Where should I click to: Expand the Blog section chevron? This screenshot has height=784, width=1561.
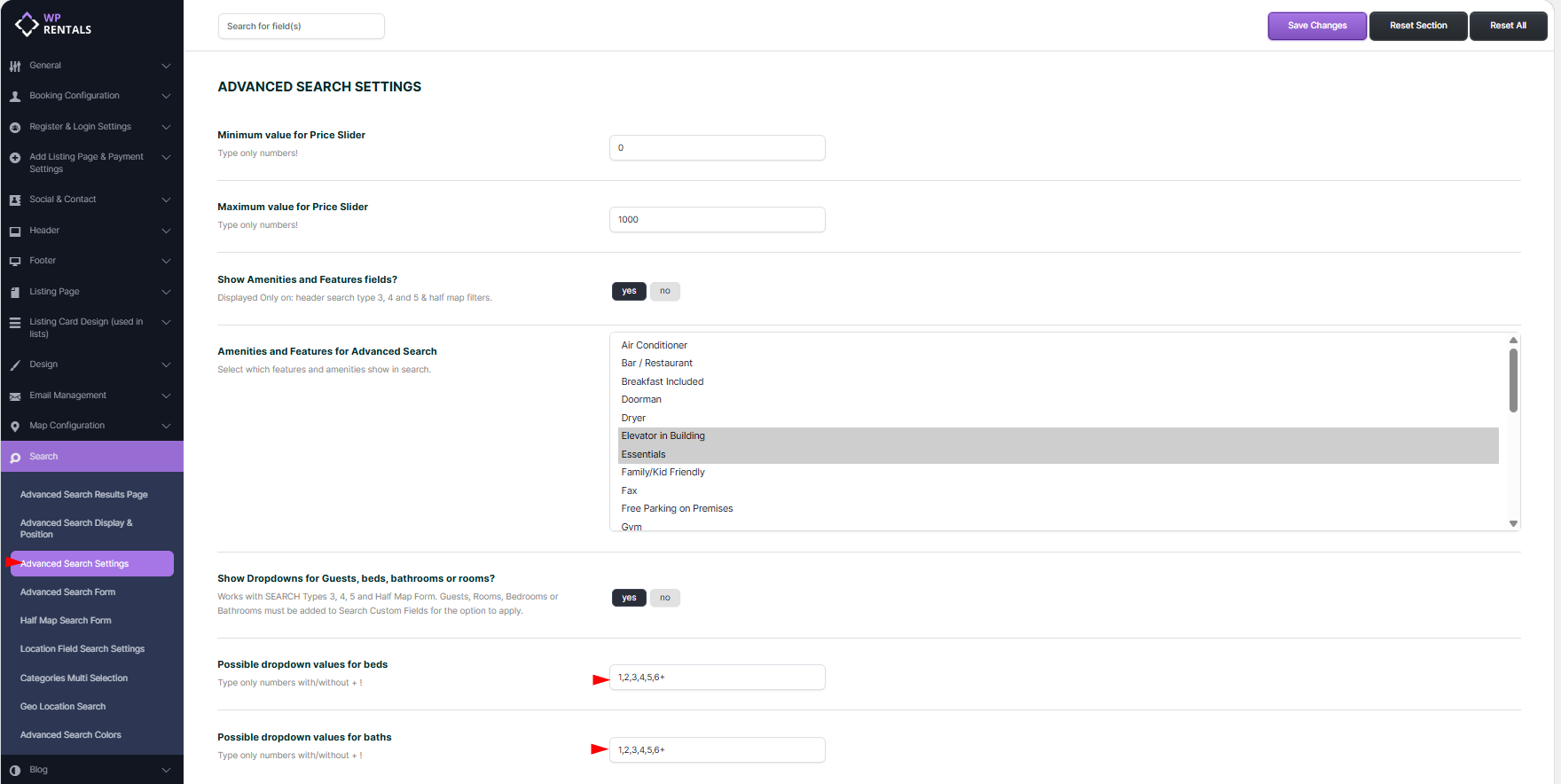pos(166,770)
